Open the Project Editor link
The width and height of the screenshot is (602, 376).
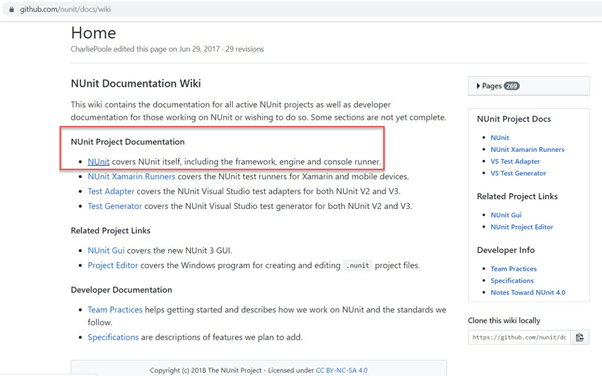[x=112, y=265]
